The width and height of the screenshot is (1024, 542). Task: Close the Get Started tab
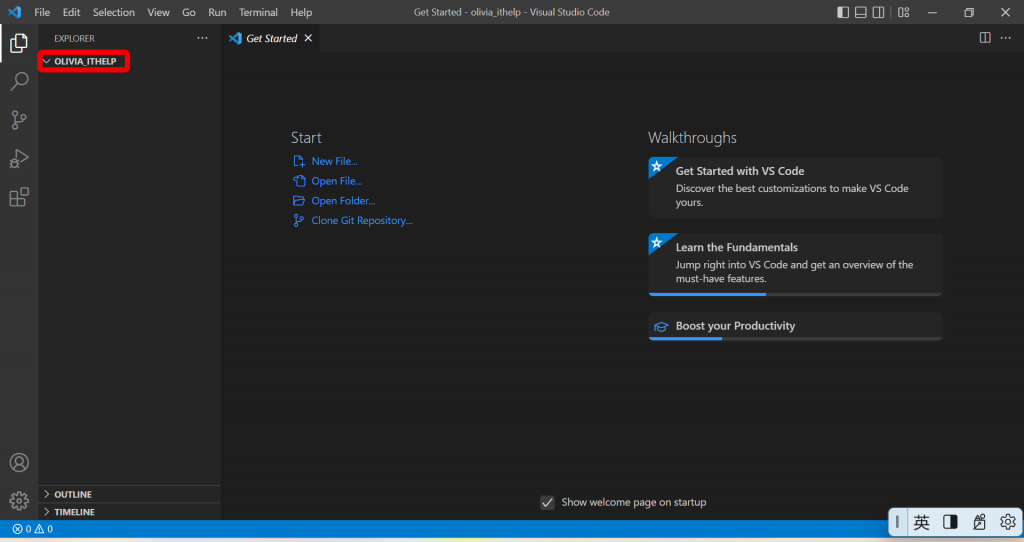pyautogui.click(x=308, y=39)
